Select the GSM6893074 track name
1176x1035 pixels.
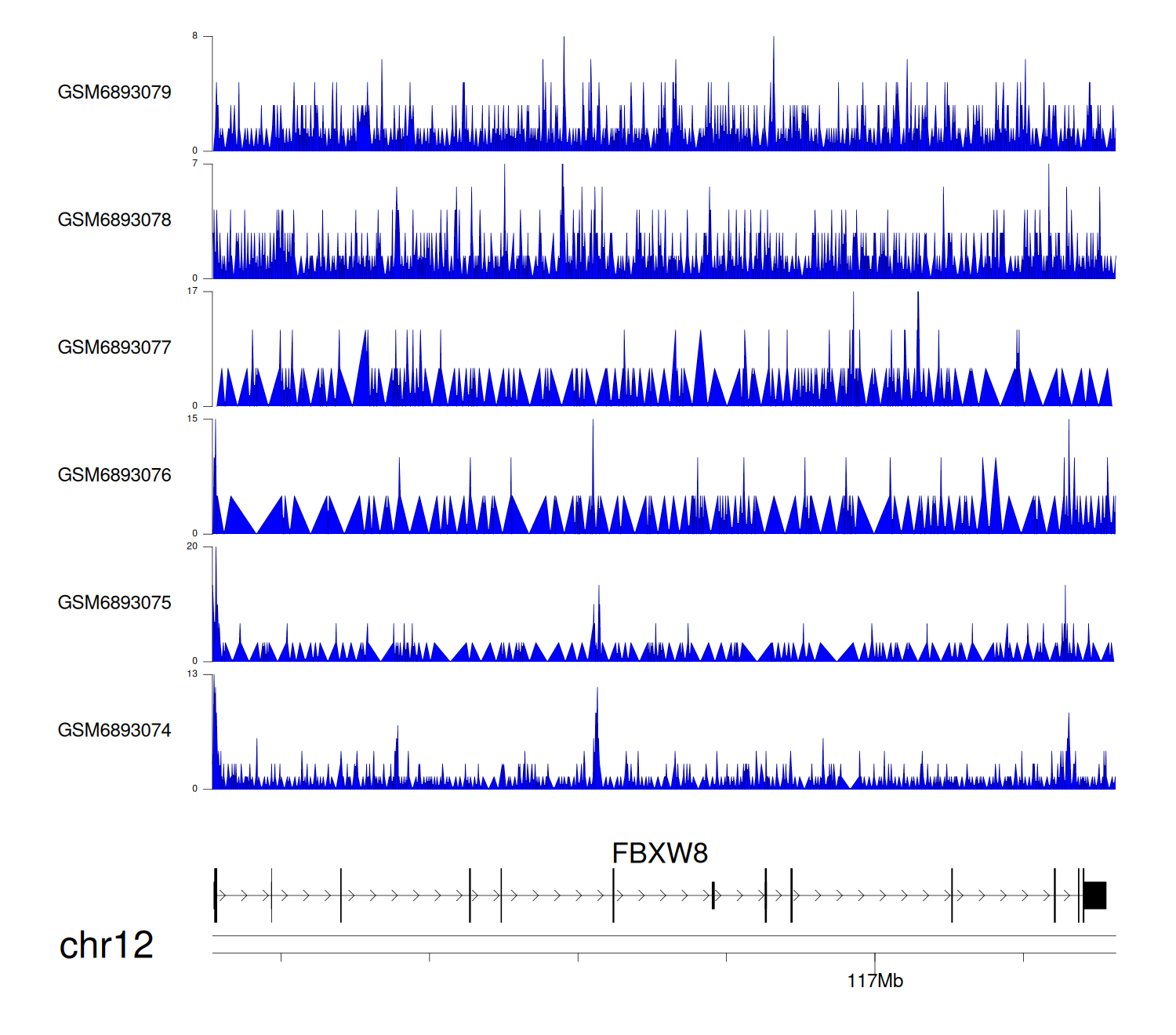pyautogui.click(x=114, y=731)
